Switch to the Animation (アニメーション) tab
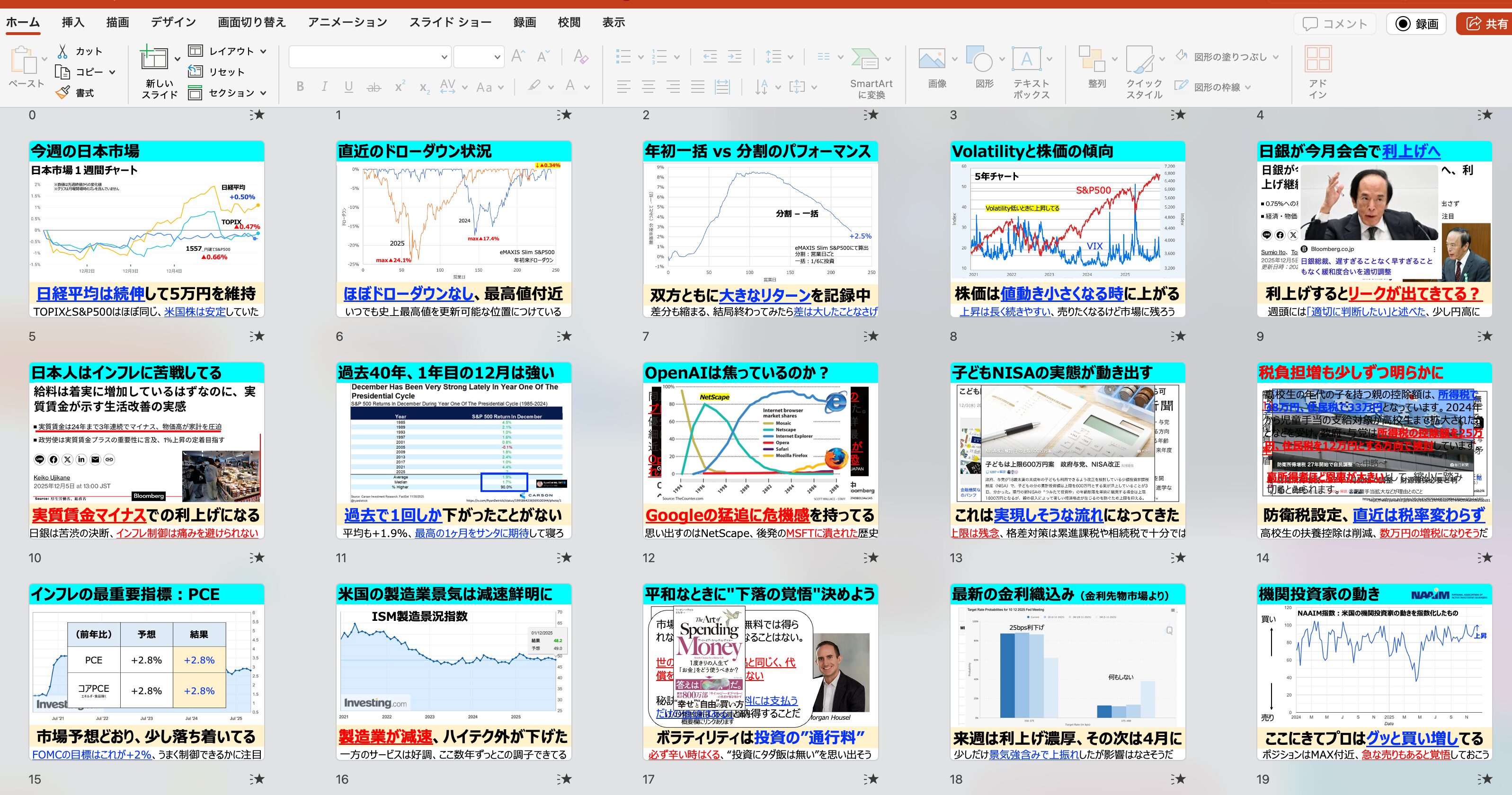The height and width of the screenshot is (795, 1512). (x=347, y=22)
